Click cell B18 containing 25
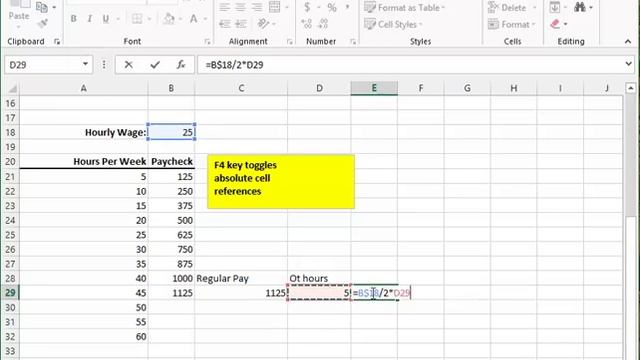This screenshot has width=640, height=360. tap(171, 132)
